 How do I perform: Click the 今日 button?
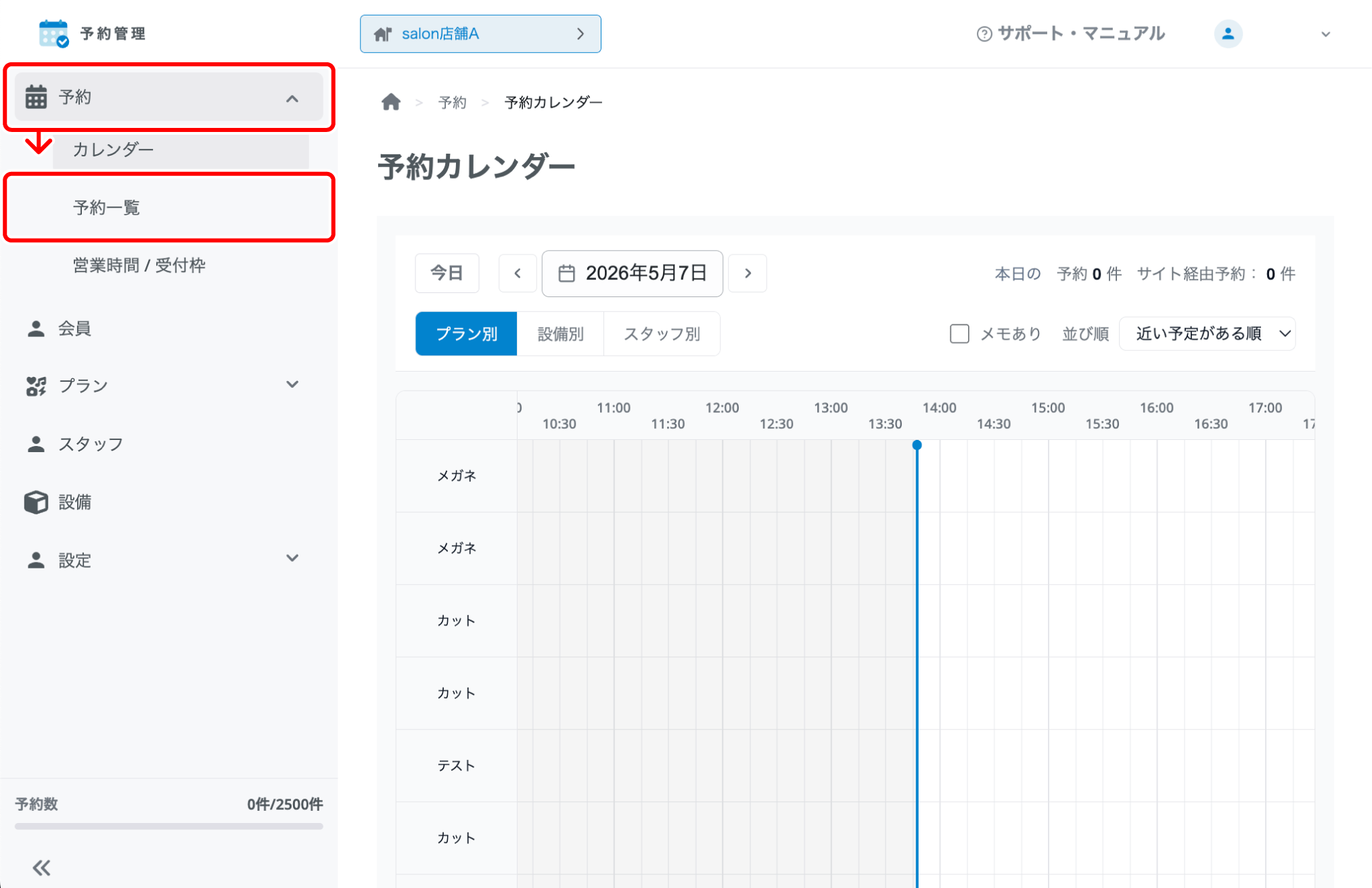click(447, 273)
